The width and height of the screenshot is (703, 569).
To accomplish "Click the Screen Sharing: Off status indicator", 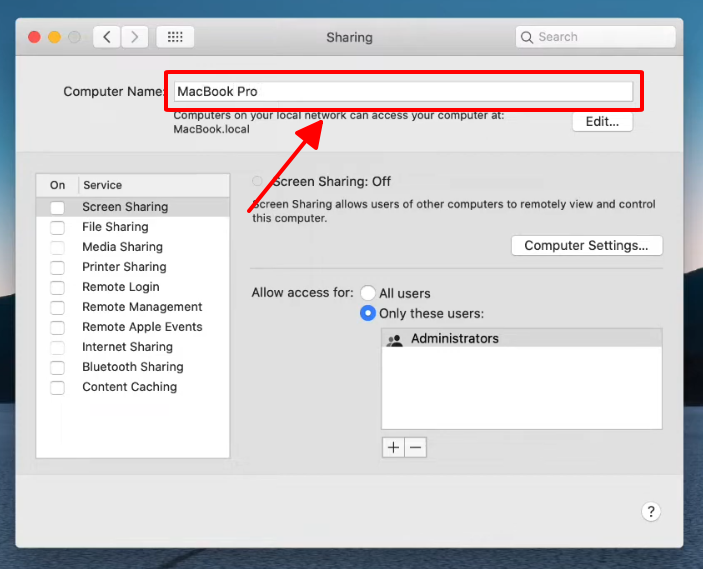I will (x=257, y=181).
